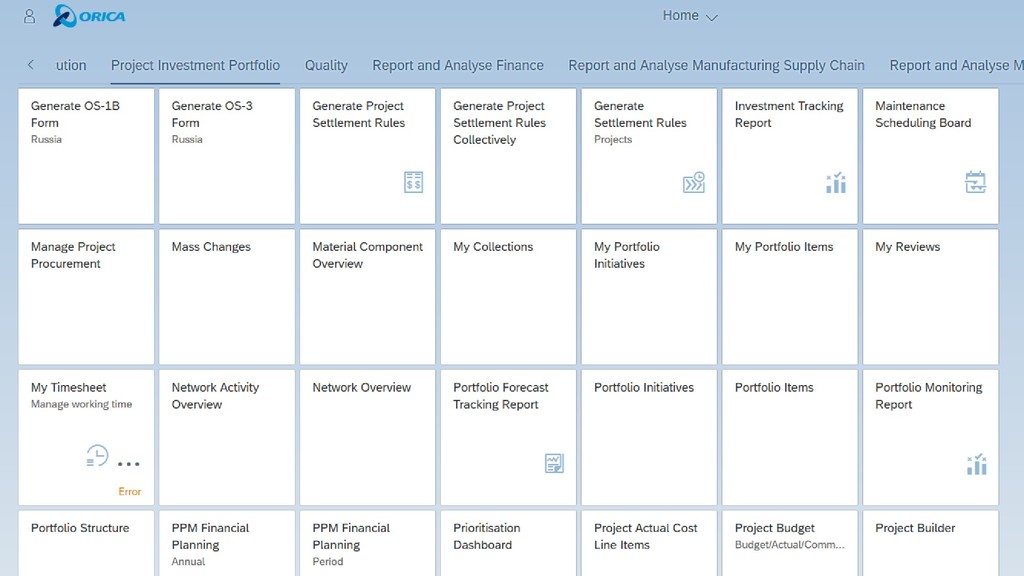1024x576 pixels.
Task: Click the Error link on My Timesheet
Action: click(129, 491)
